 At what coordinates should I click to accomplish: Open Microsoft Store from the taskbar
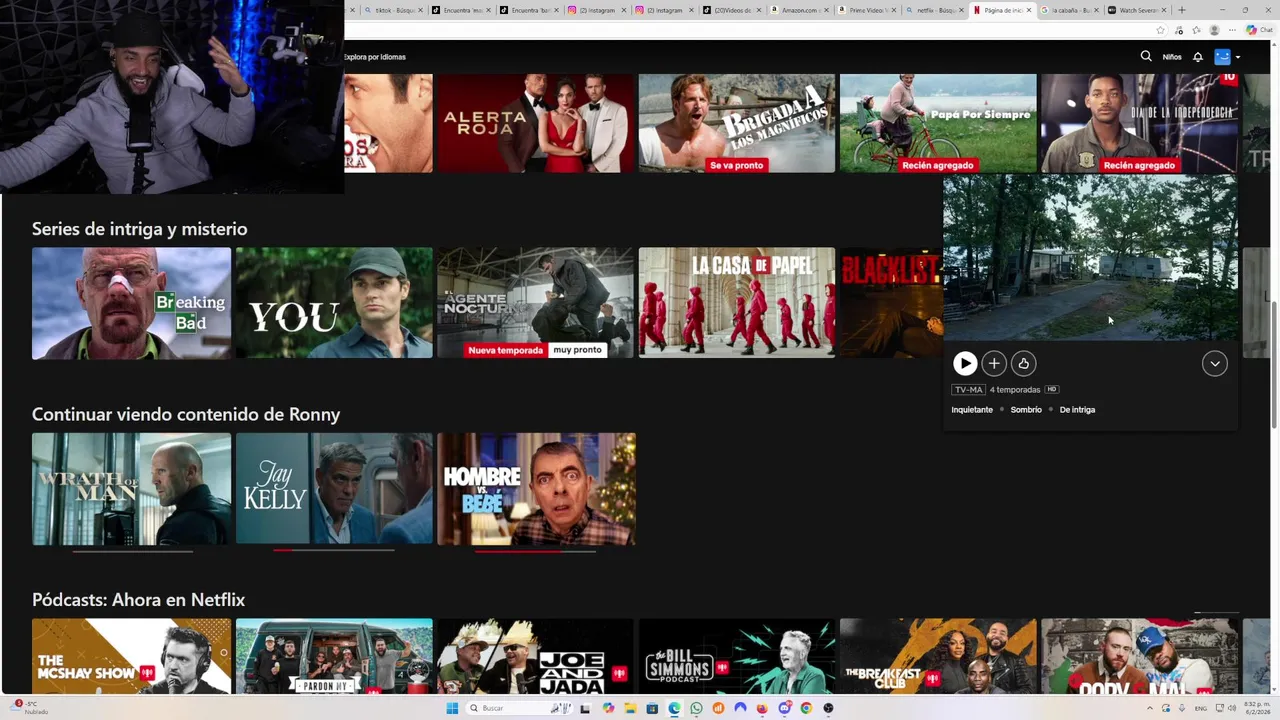652,708
